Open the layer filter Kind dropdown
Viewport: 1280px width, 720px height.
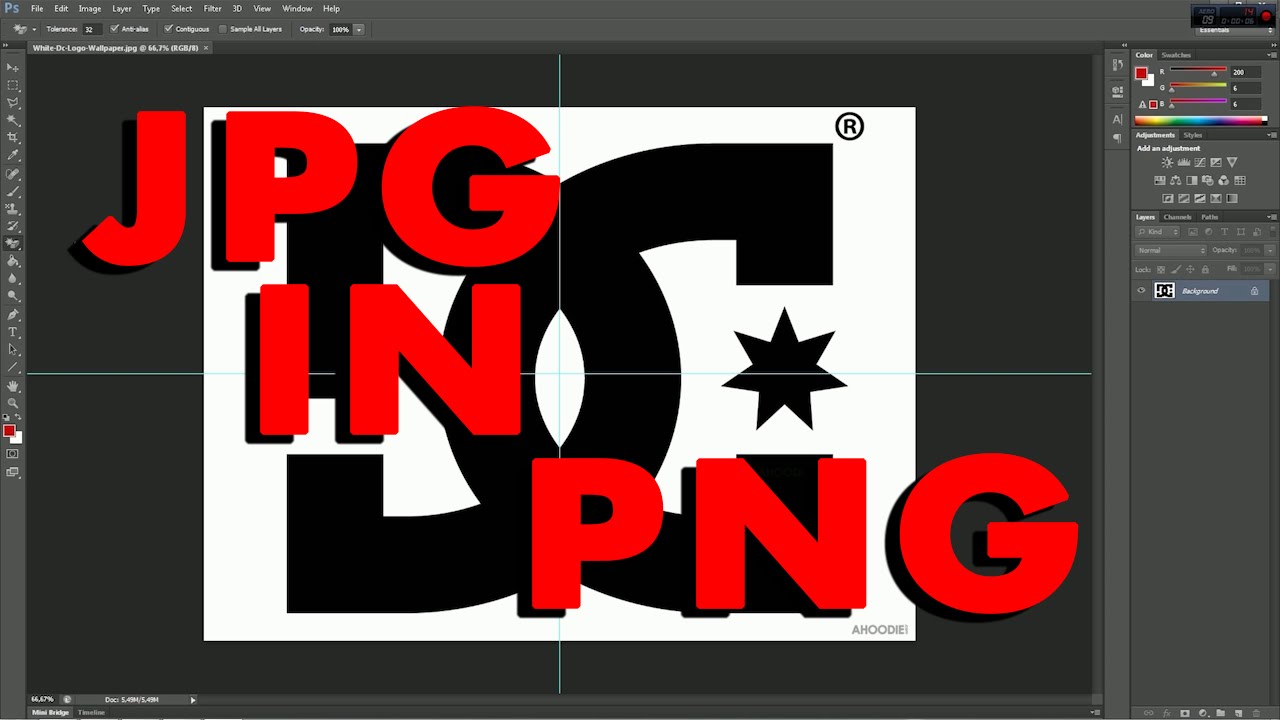coord(1158,232)
